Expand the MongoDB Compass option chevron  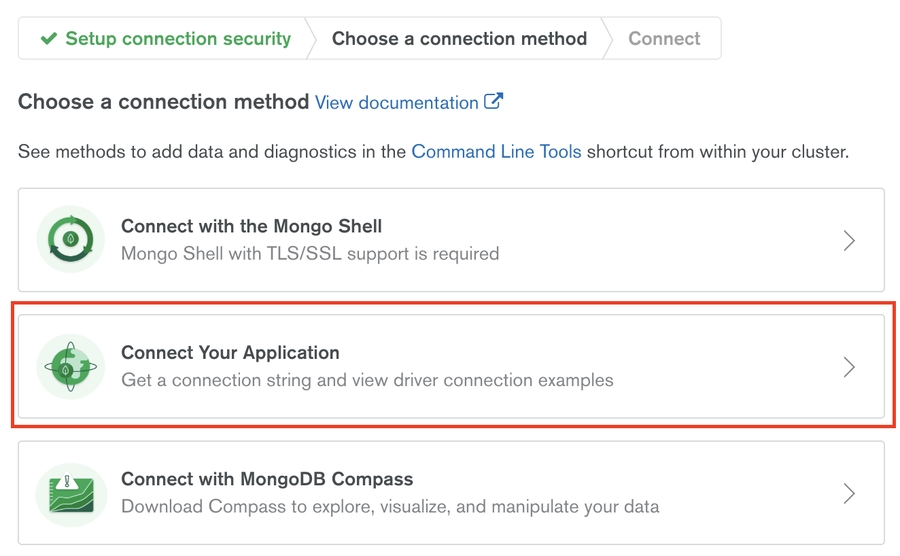(x=849, y=493)
